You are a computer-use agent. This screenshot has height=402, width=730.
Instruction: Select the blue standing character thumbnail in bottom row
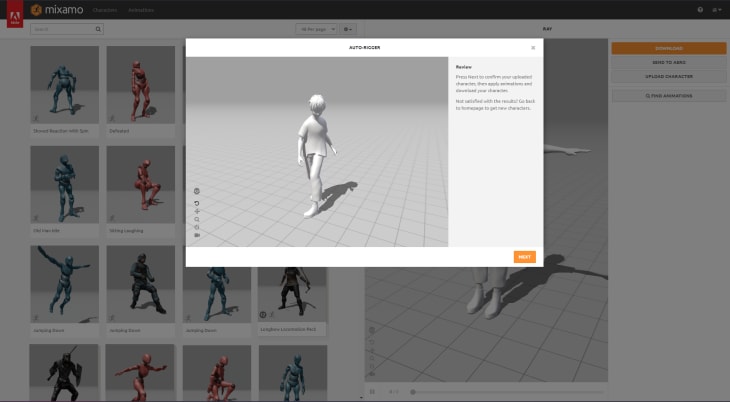[293, 373]
